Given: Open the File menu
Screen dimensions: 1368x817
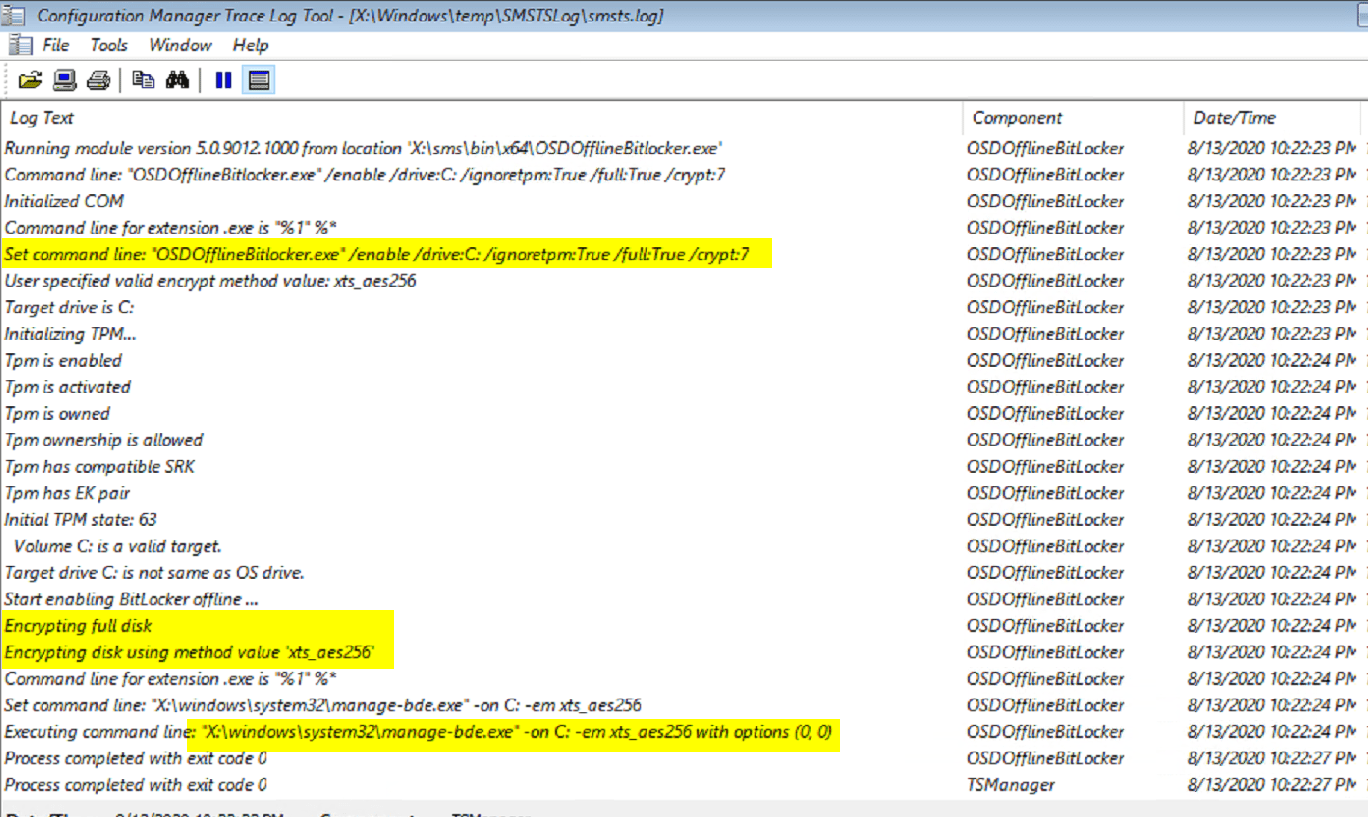Looking at the screenshot, I should (x=55, y=44).
